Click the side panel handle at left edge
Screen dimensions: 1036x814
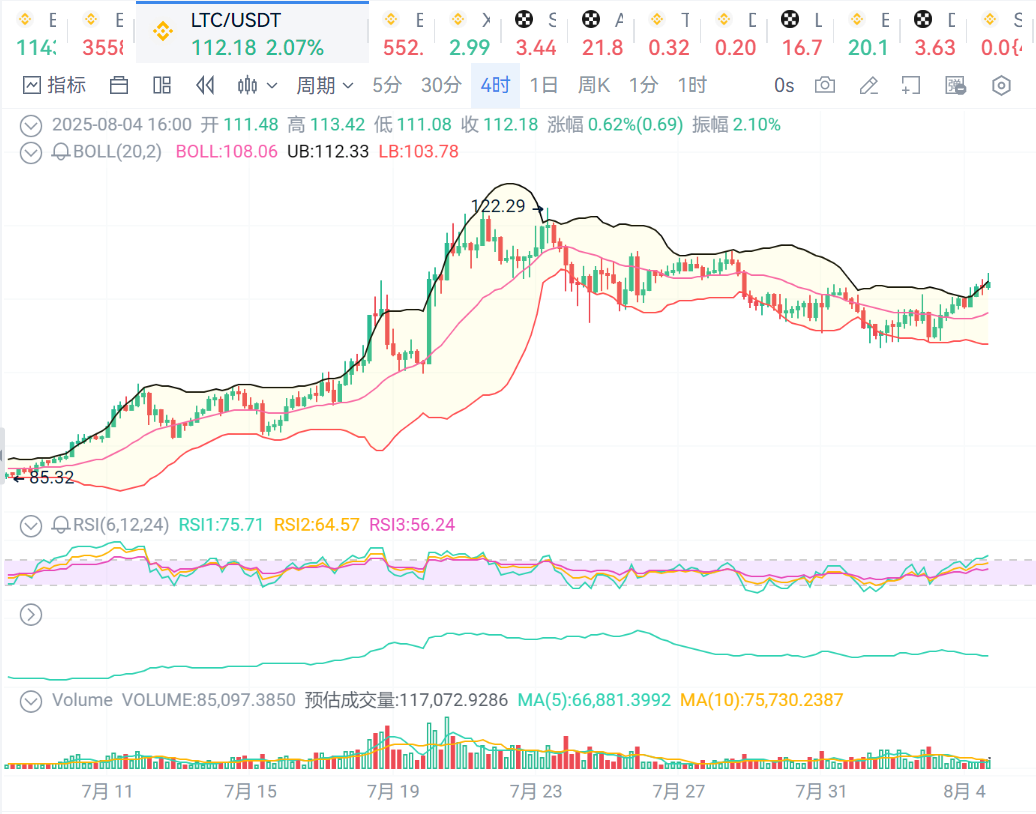[x=2, y=456]
